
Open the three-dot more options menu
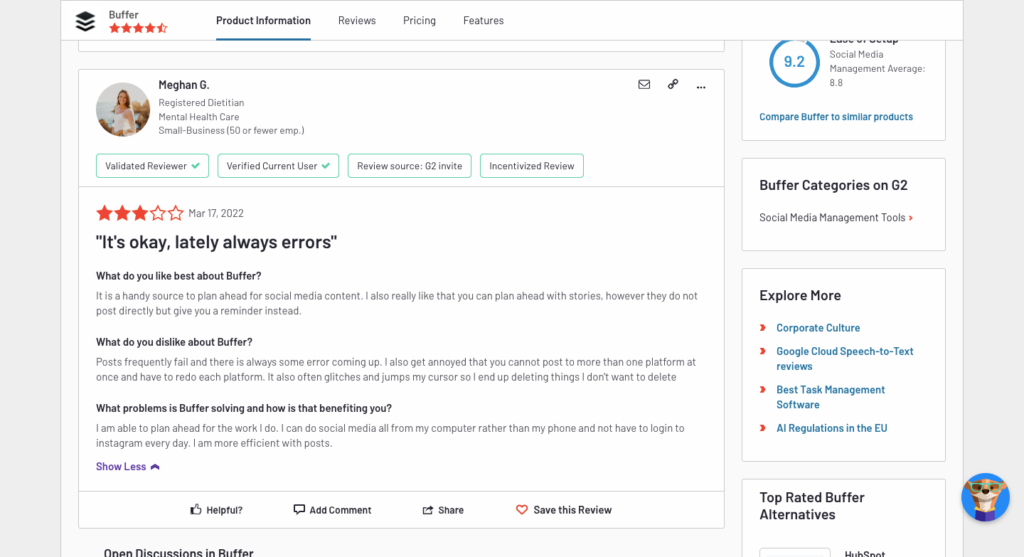(701, 86)
